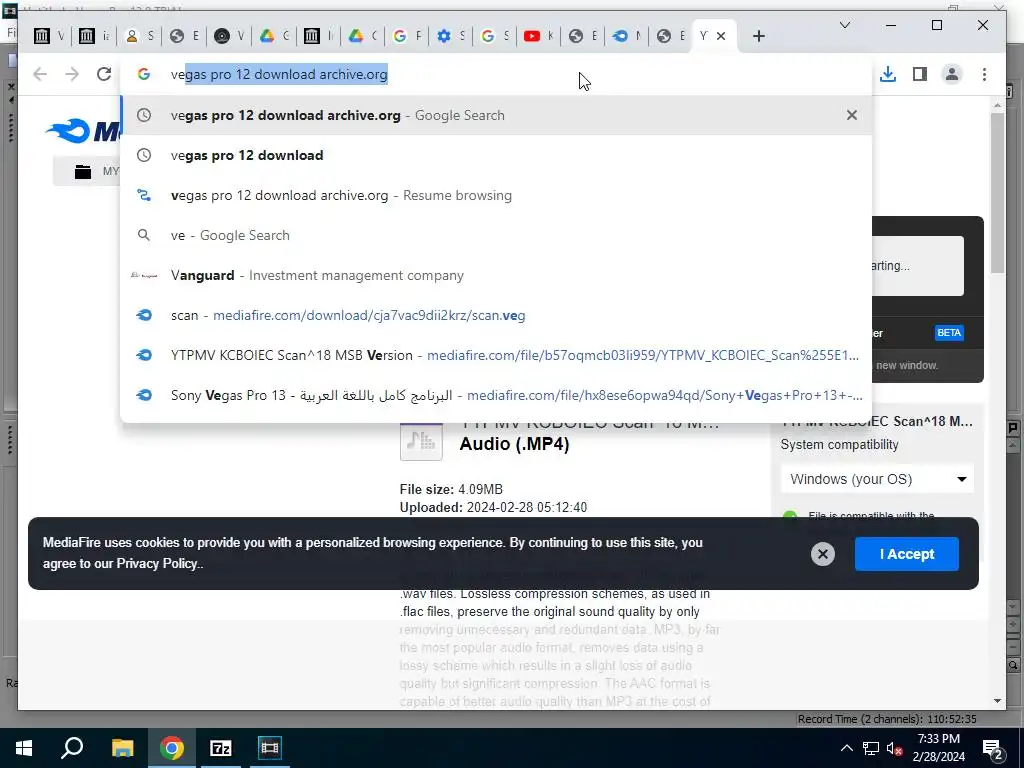This screenshot has width=1024, height=768.
Task: Open a new tab with plus button
Action: [x=758, y=37]
